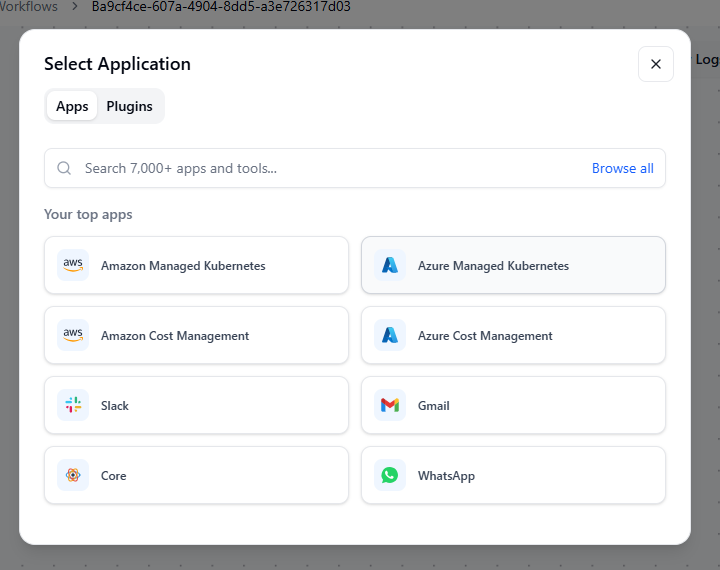Select the Slack logo icon
Image resolution: width=720 pixels, height=570 pixels.
73,406
